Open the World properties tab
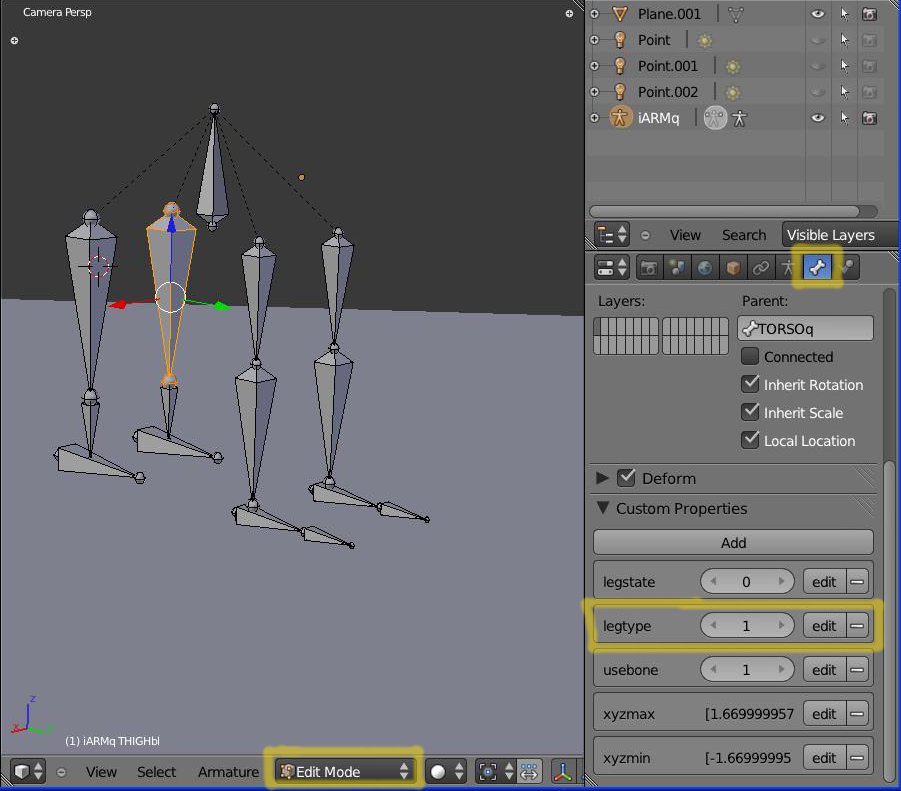The width and height of the screenshot is (901, 791). (x=705, y=268)
